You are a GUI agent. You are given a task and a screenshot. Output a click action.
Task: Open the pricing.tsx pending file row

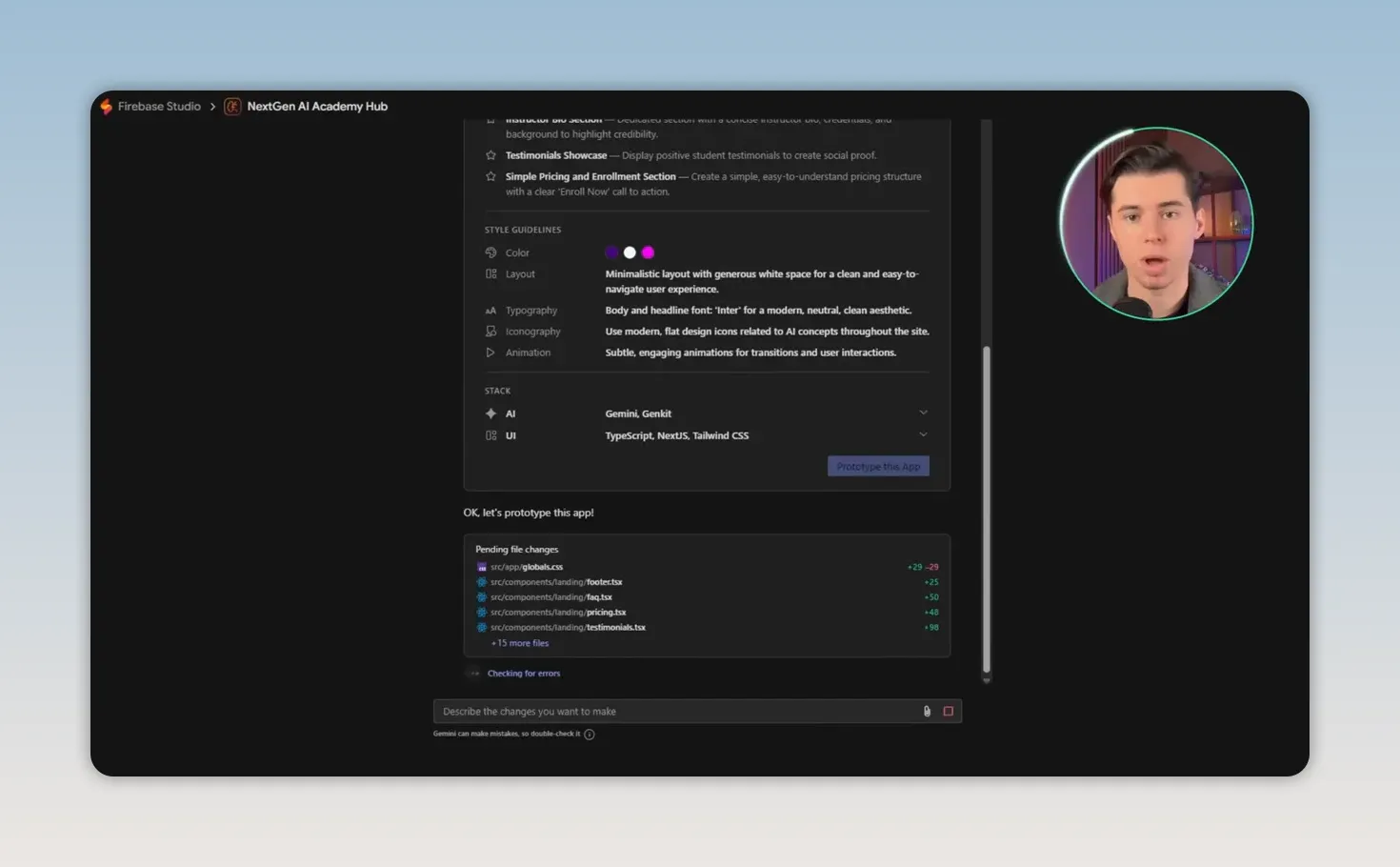707,613
